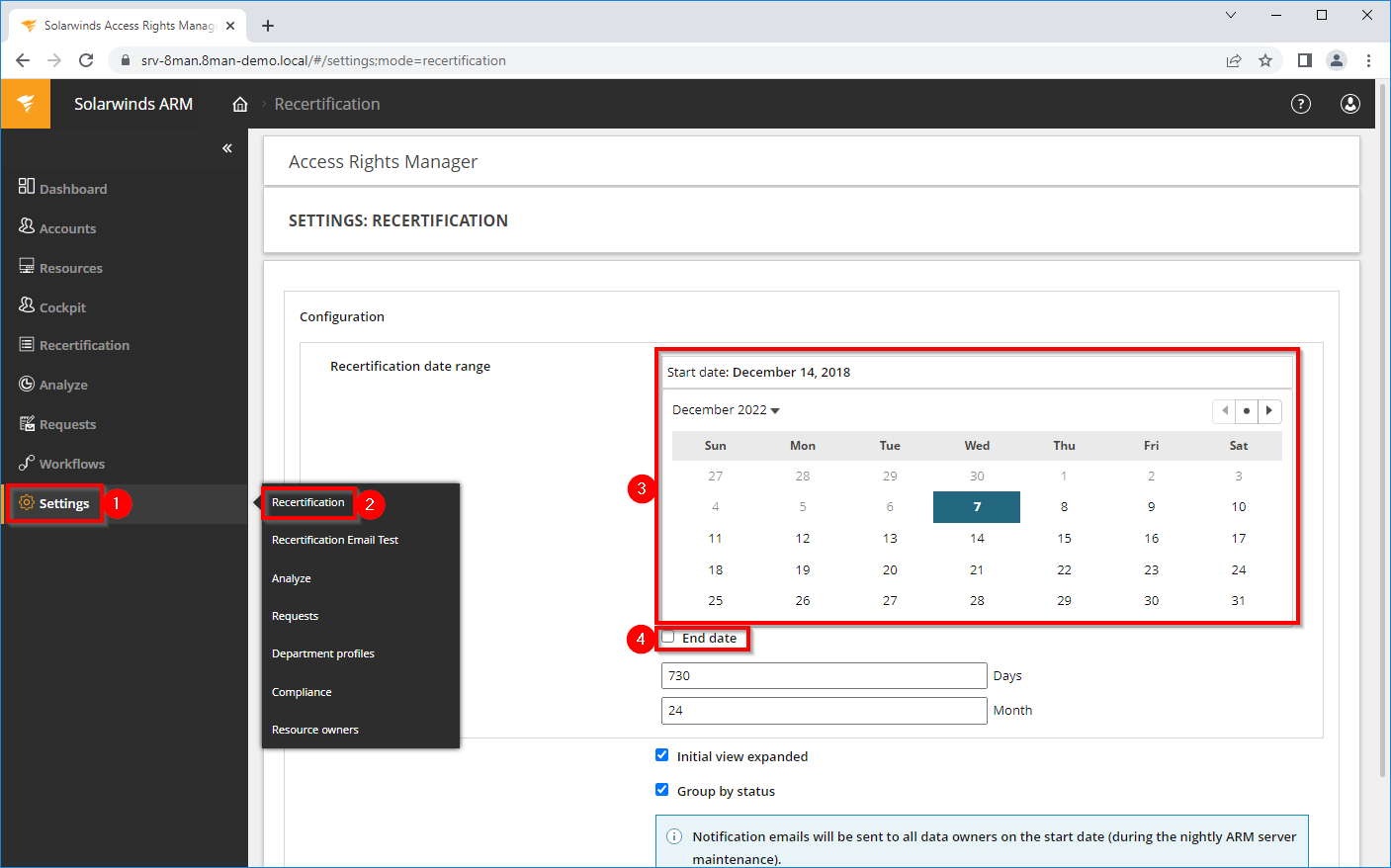Open the user profile icon in header

(1349, 104)
